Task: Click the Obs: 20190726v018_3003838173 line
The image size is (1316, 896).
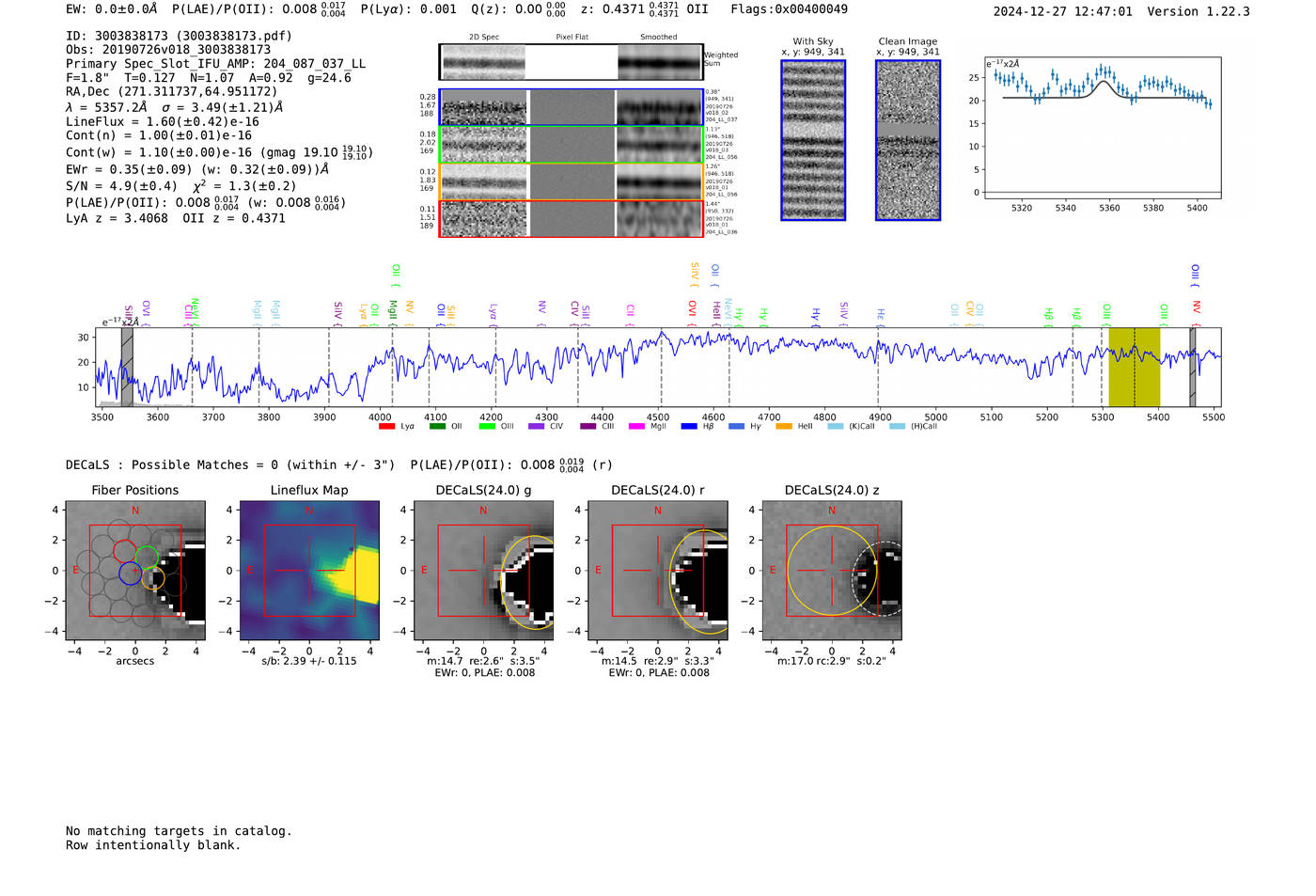Action: [x=168, y=50]
